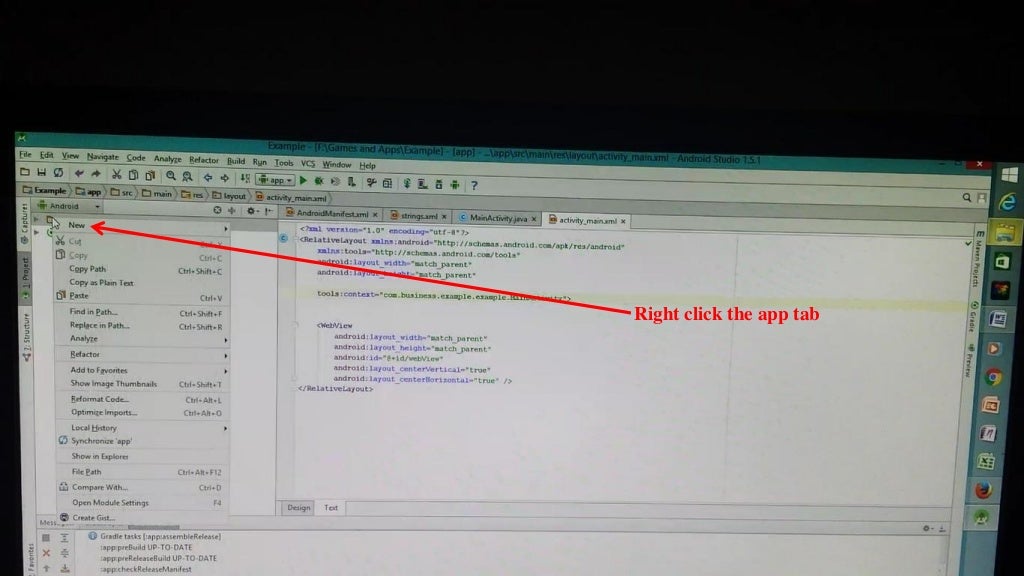Expand the New submenu in context menu
Screen dimensions: 1024x576
[x=142, y=225]
